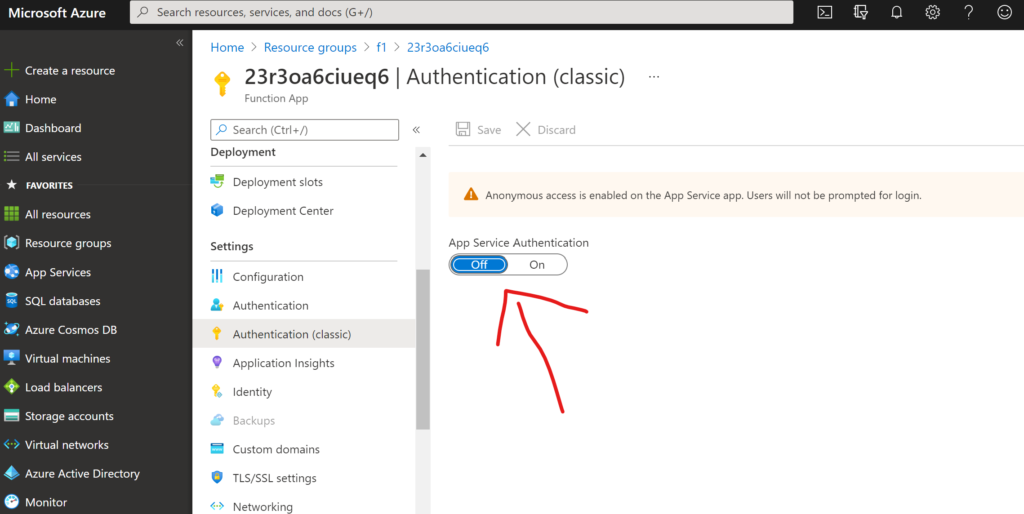Image resolution: width=1024 pixels, height=514 pixels.
Task: Click the Monitor gauge icon
Action: pos(11,502)
